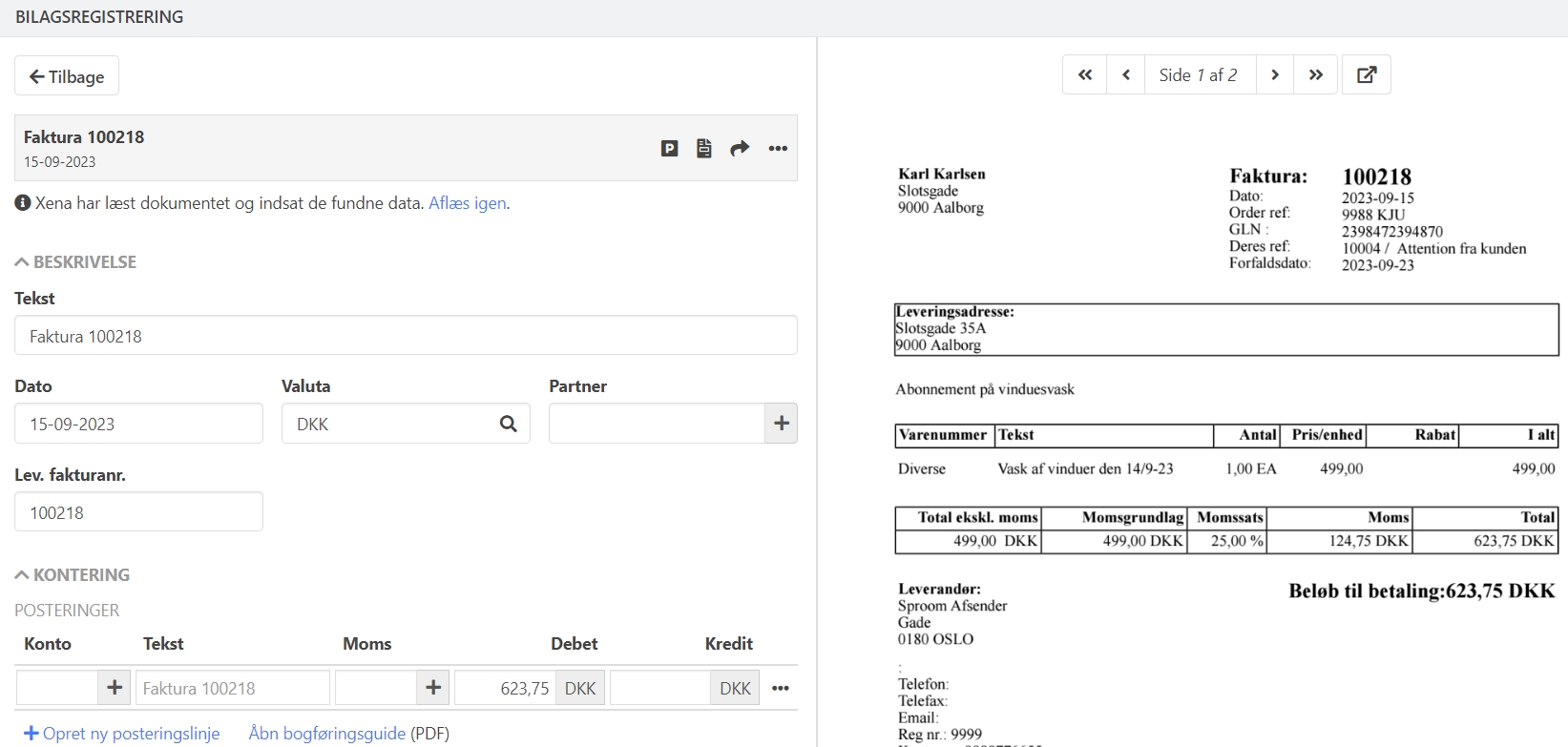
Task: Click the parking 'P' icon on invoice header
Action: point(669,148)
